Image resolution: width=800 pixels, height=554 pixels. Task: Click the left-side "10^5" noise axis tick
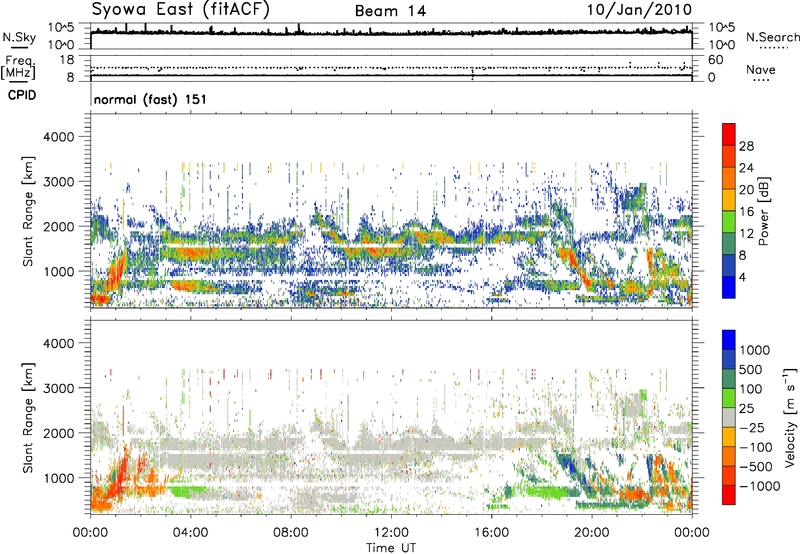coord(61,28)
